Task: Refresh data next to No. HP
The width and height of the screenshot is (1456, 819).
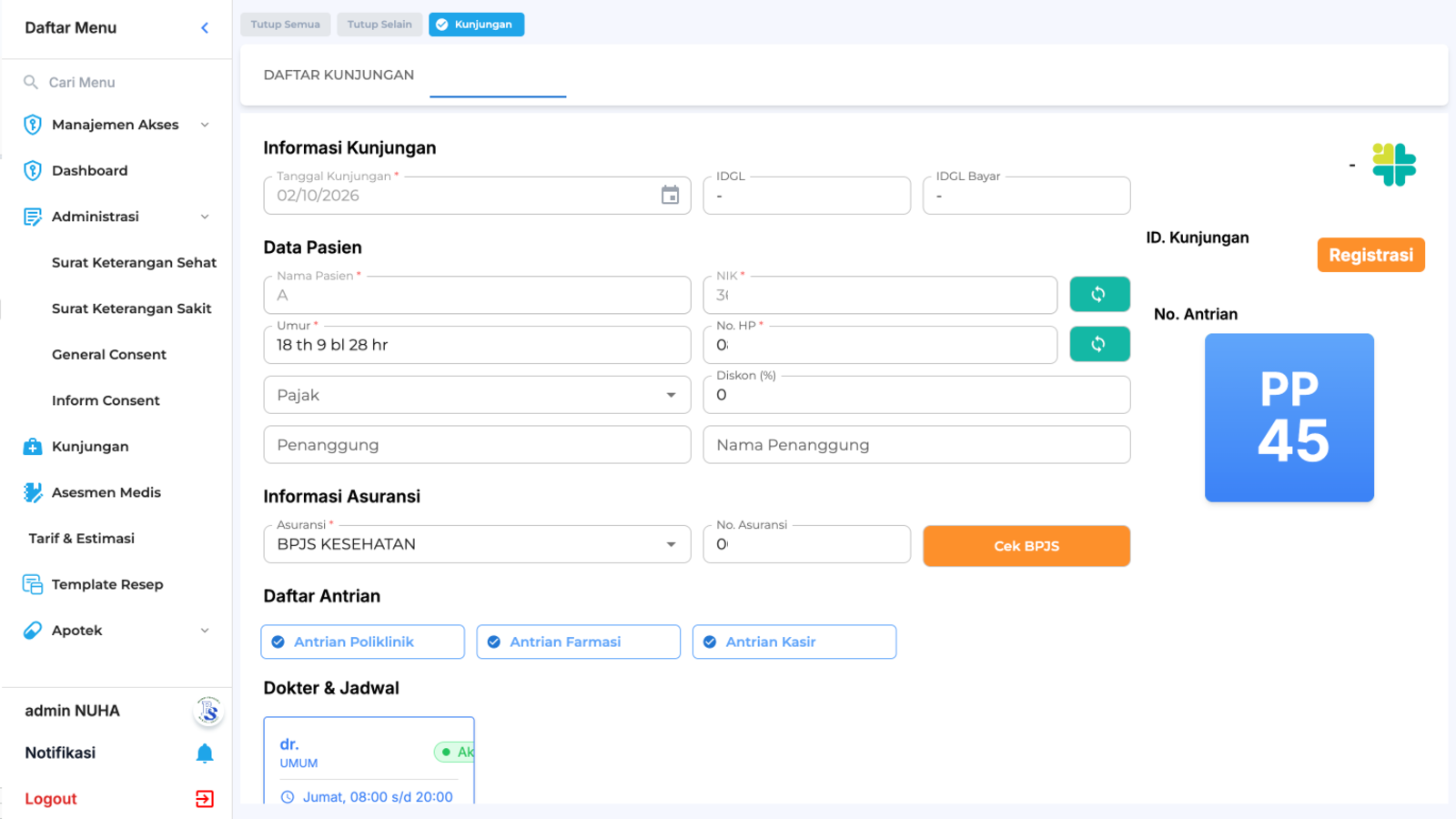Action: click(x=1099, y=344)
